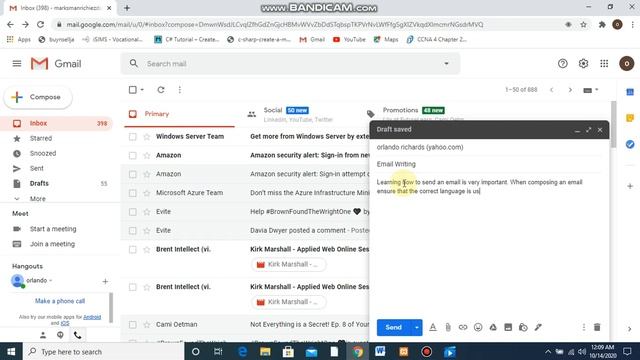
Task: Insert files using Google Drive icon
Action: pos(493,327)
